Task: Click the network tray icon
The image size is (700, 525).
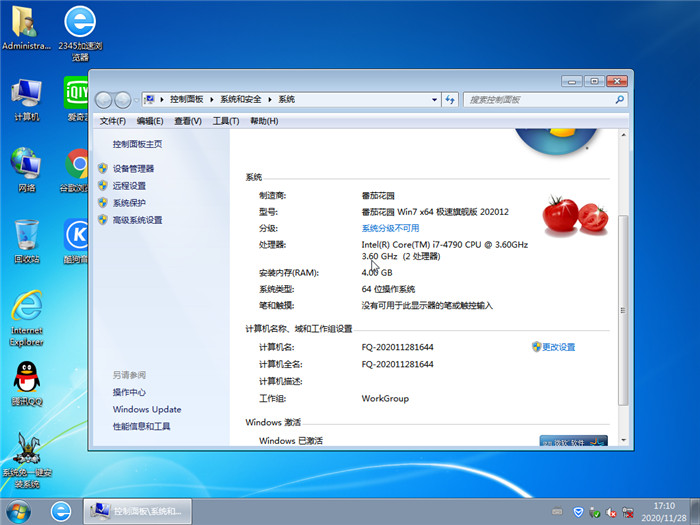Action: point(628,512)
